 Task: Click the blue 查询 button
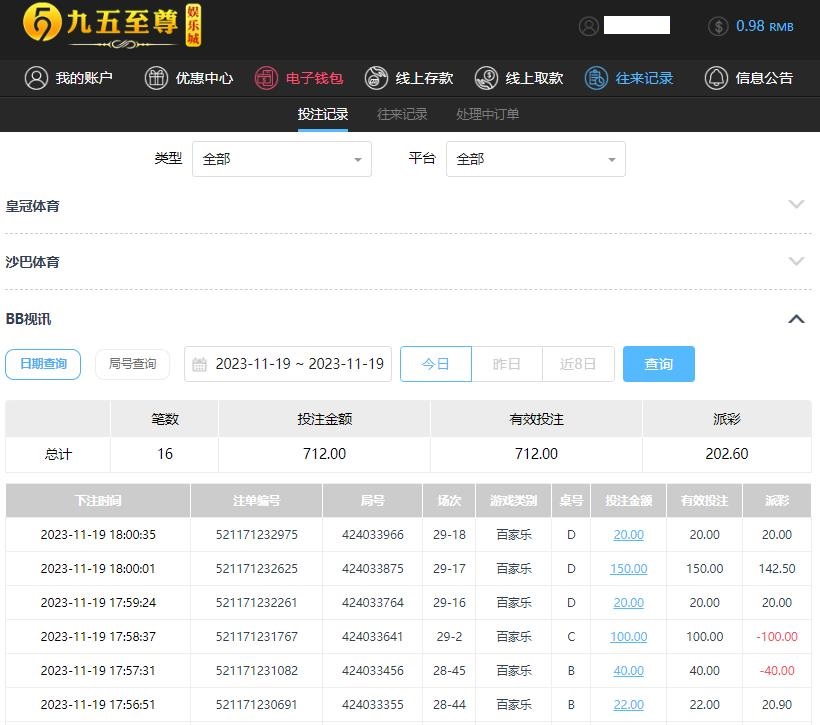tap(658, 364)
